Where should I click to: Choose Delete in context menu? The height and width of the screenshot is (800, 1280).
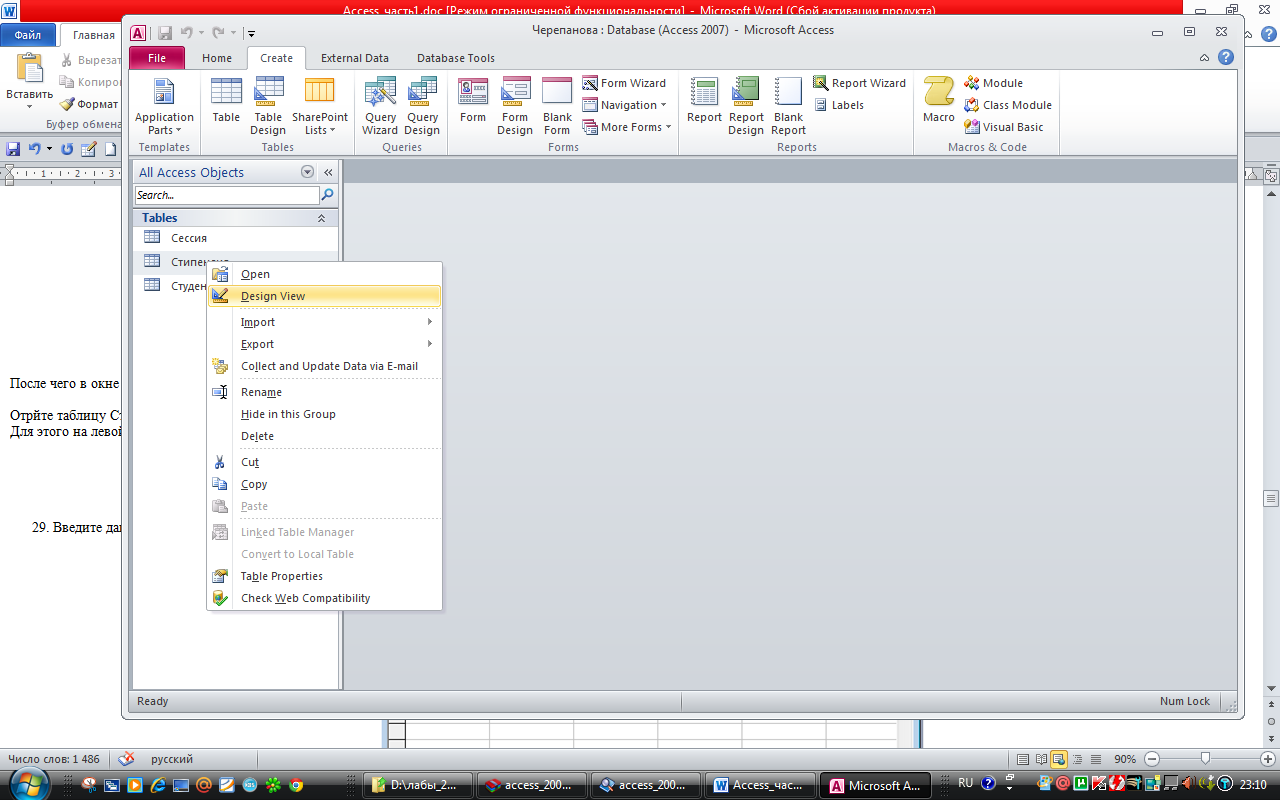point(324,436)
